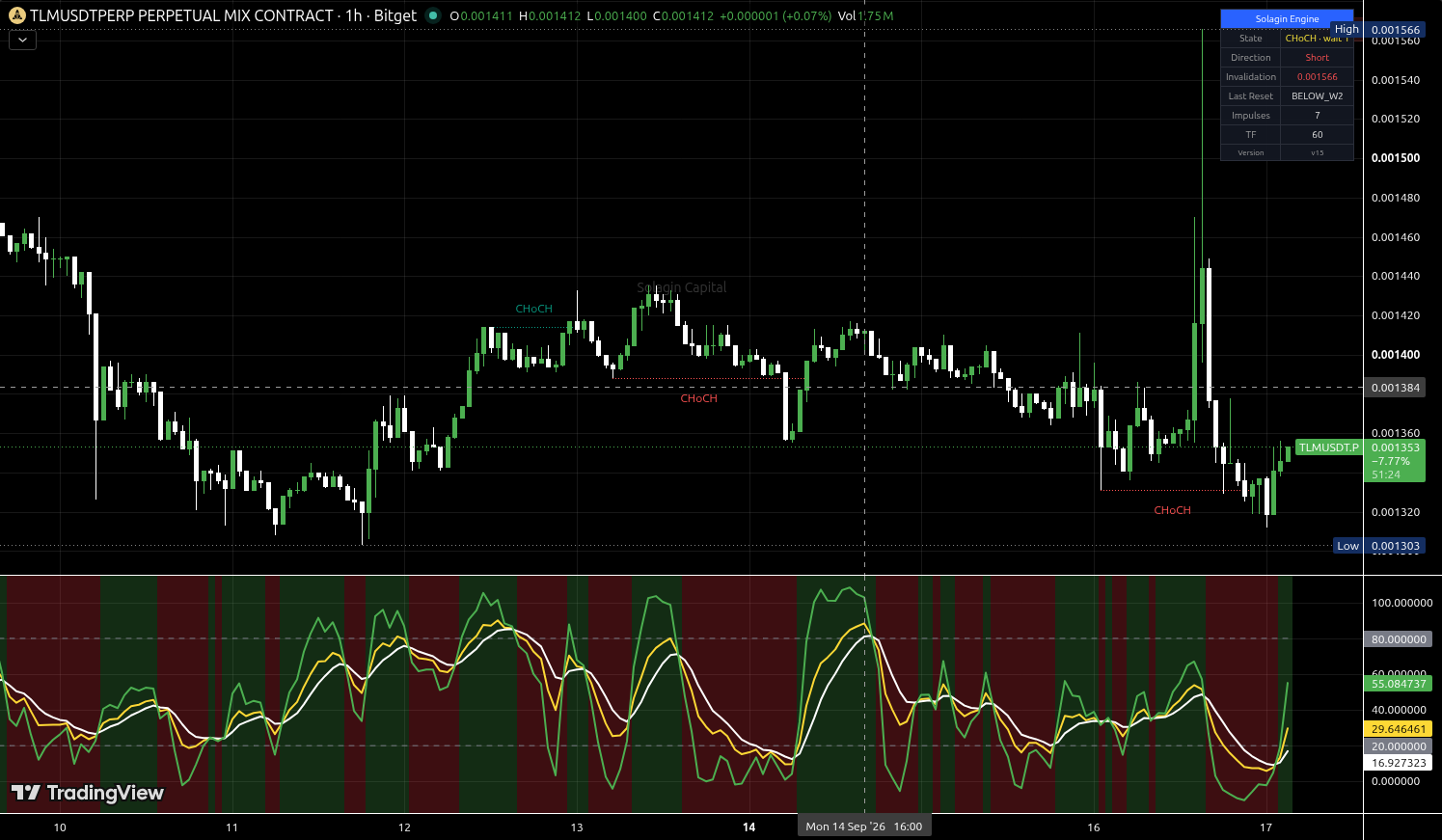Click the 20.000000 lower band label

(1398, 746)
